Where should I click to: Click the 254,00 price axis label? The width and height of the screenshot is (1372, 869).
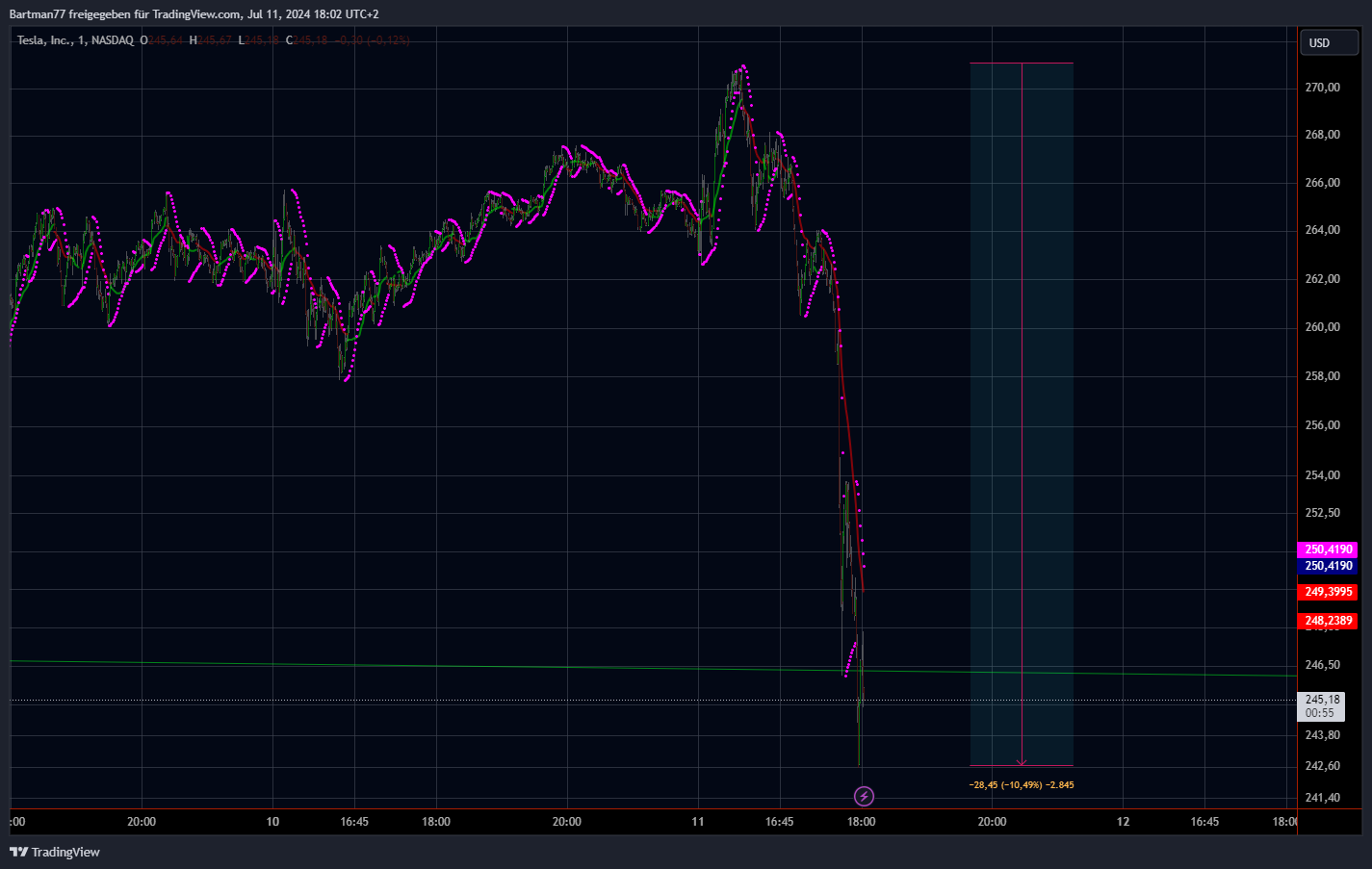pyautogui.click(x=1322, y=475)
